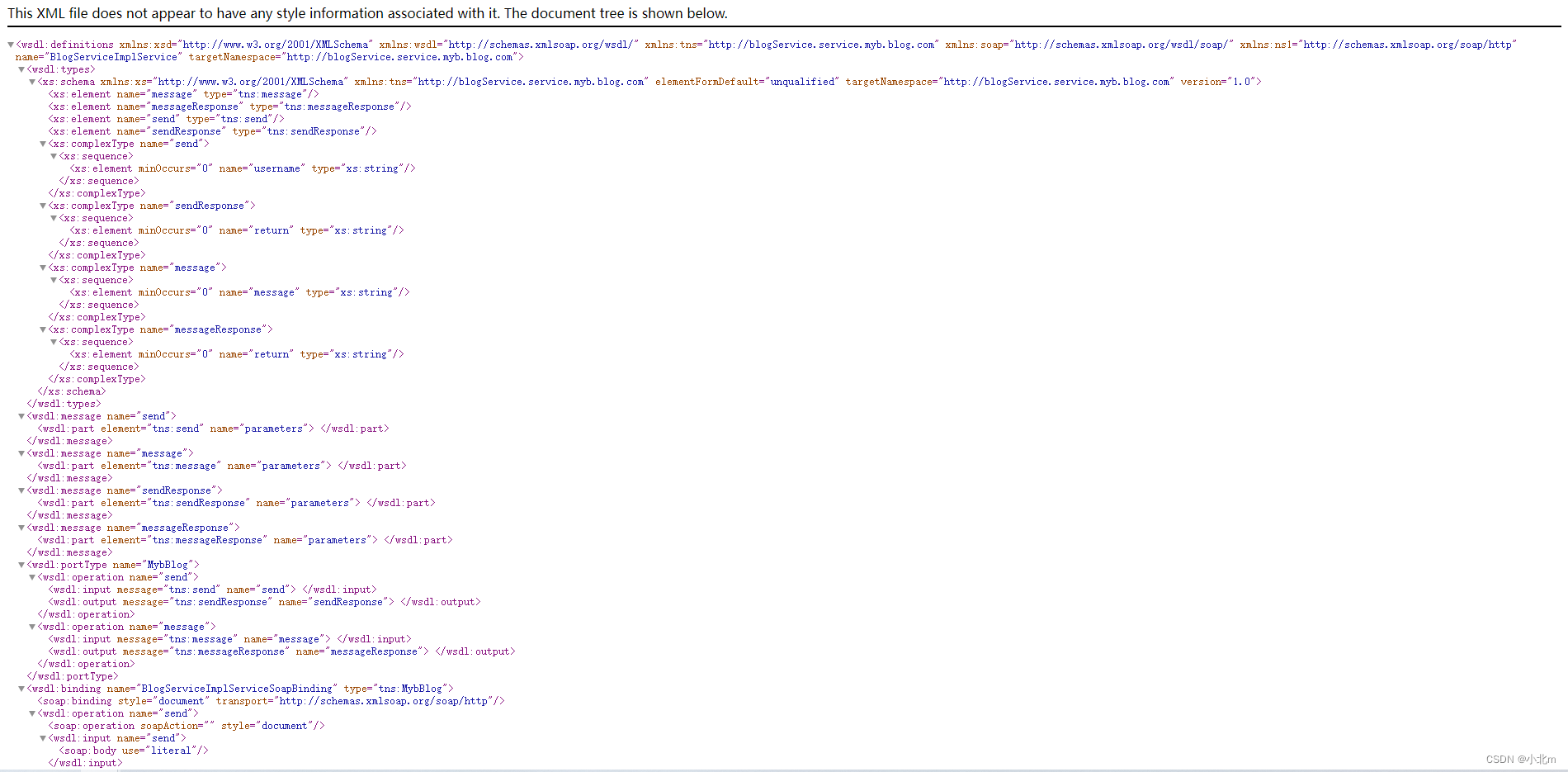Click wsdl:part element="tns:message" line

[x=222, y=466]
